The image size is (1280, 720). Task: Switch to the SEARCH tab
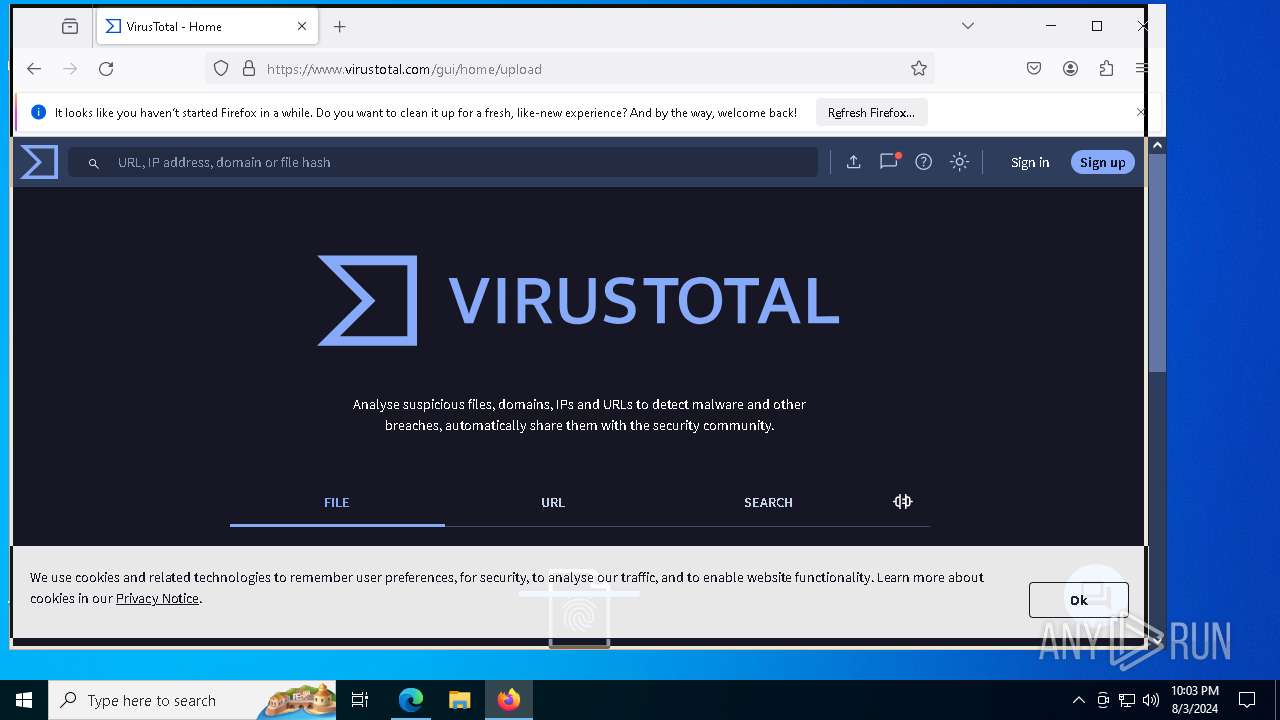pyautogui.click(x=768, y=503)
